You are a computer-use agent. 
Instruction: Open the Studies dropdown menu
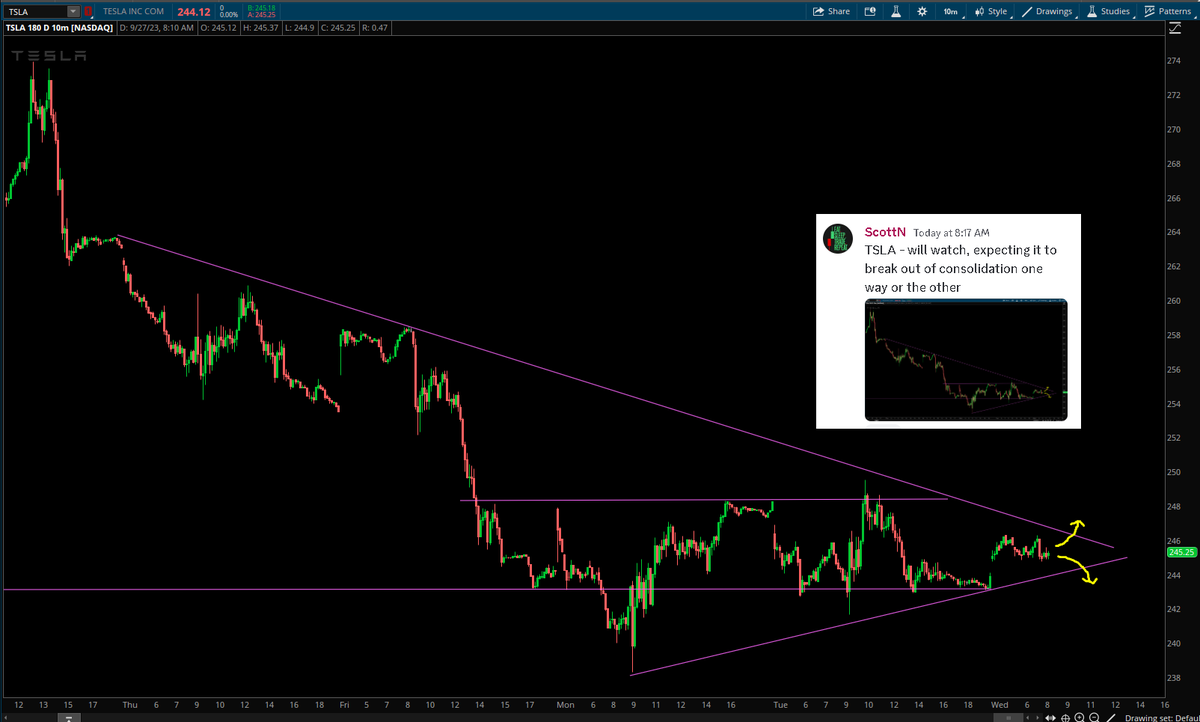[1109, 11]
